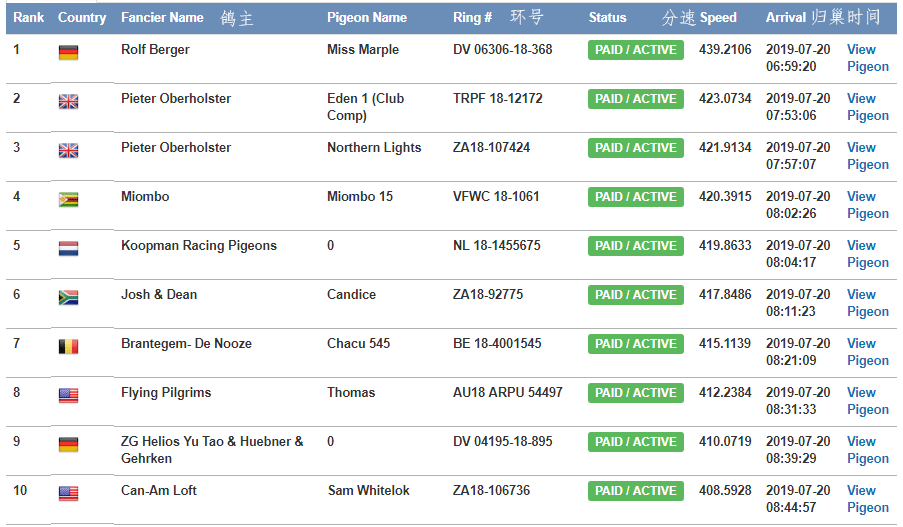Open View Pigeon link for Northern Lights

866,156
